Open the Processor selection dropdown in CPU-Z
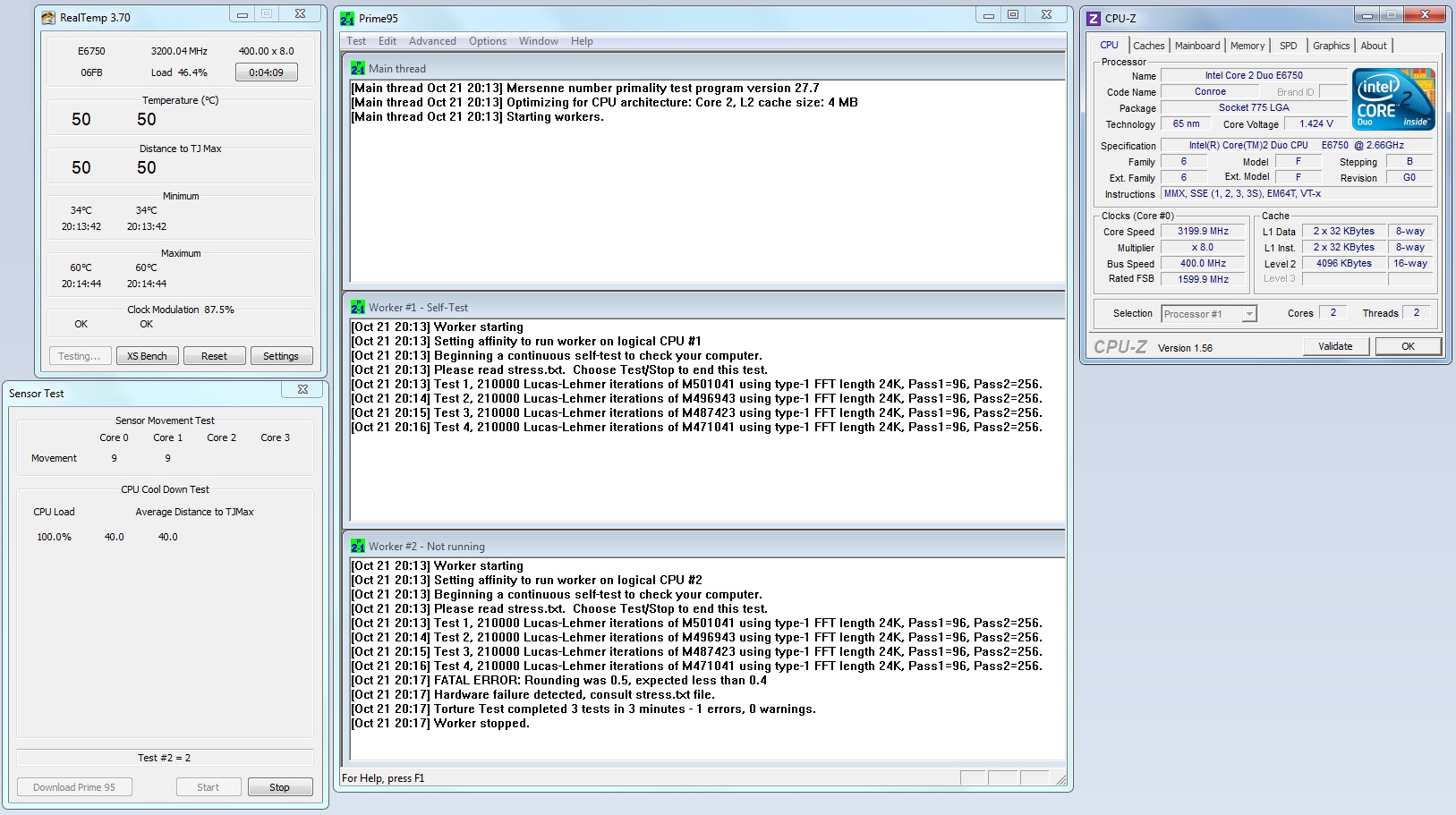This screenshot has height=815, width=1456. 1249,314
